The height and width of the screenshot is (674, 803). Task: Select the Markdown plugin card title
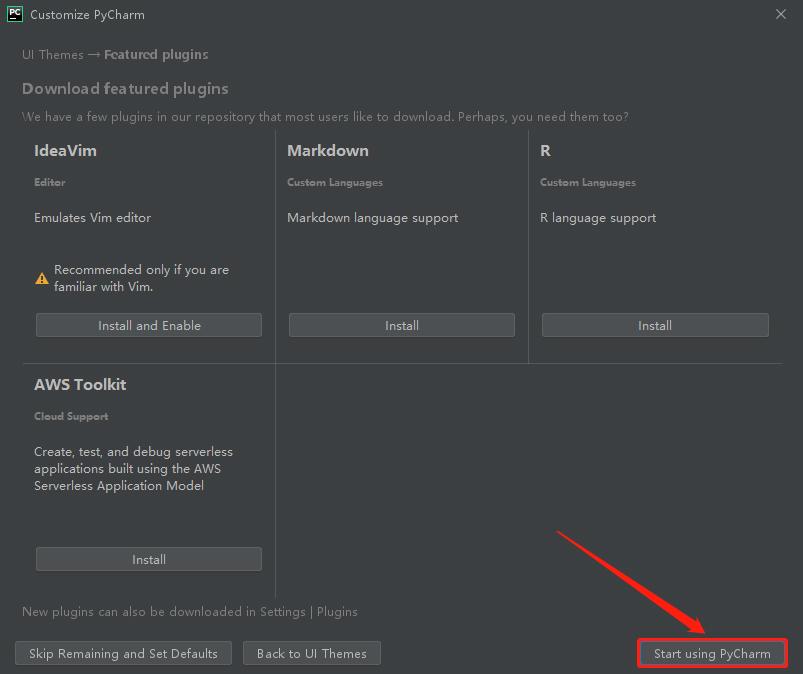coord(328,150)
